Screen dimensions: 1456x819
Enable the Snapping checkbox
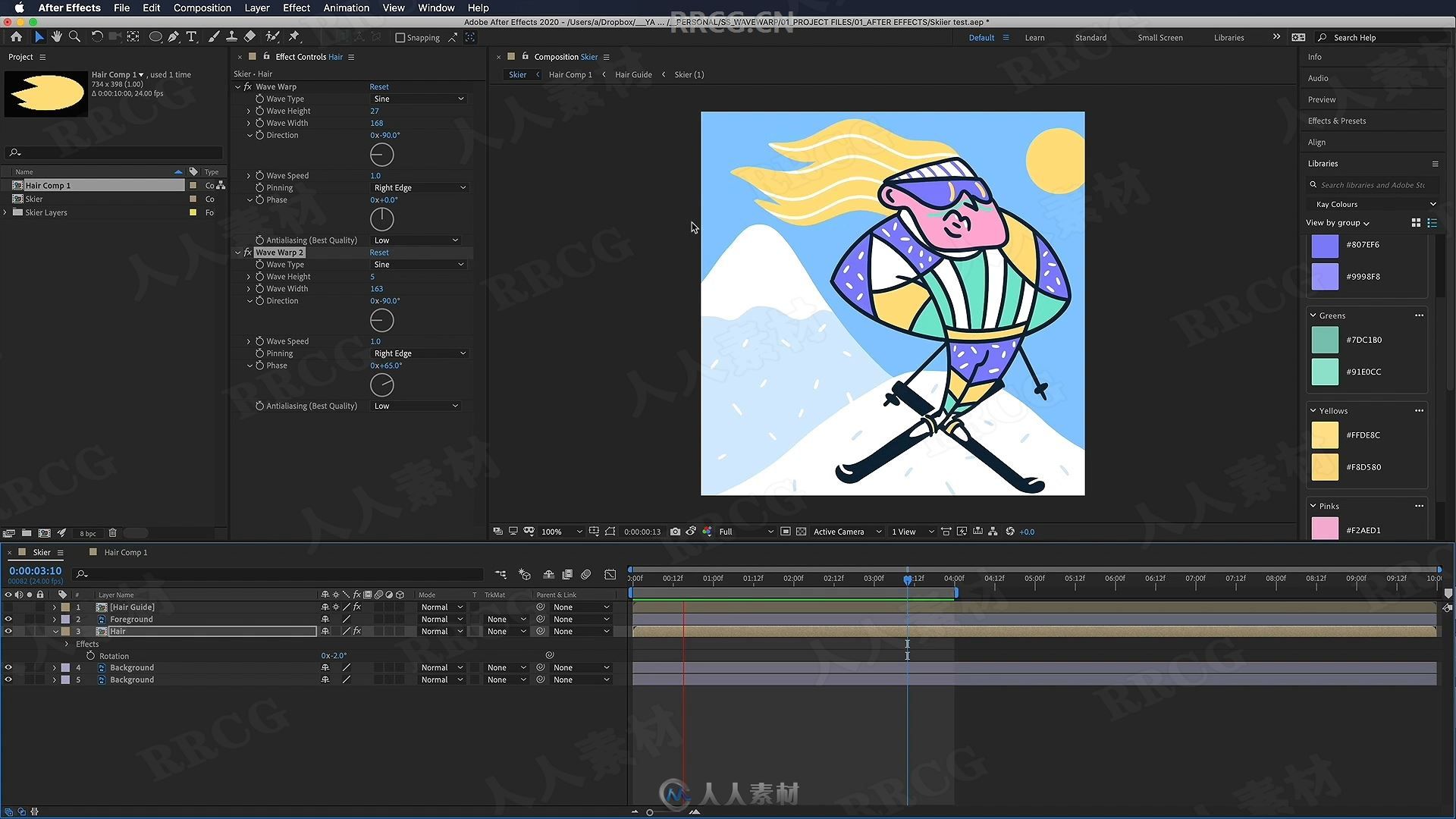[400, 37]
